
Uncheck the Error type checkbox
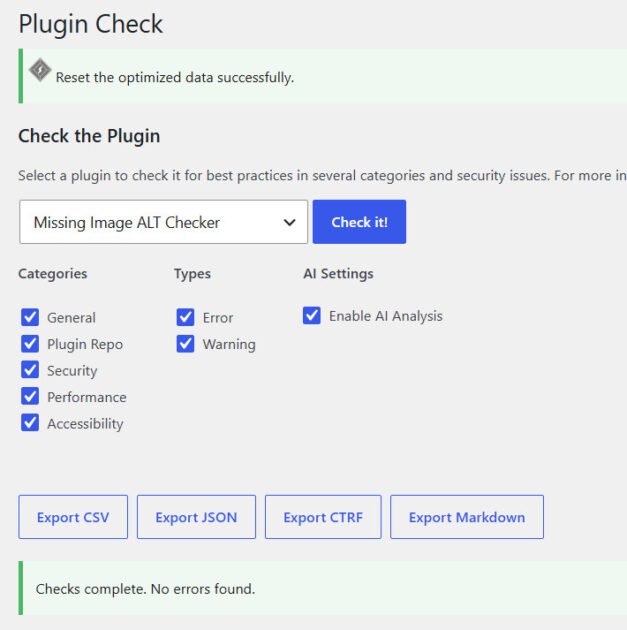185,317
